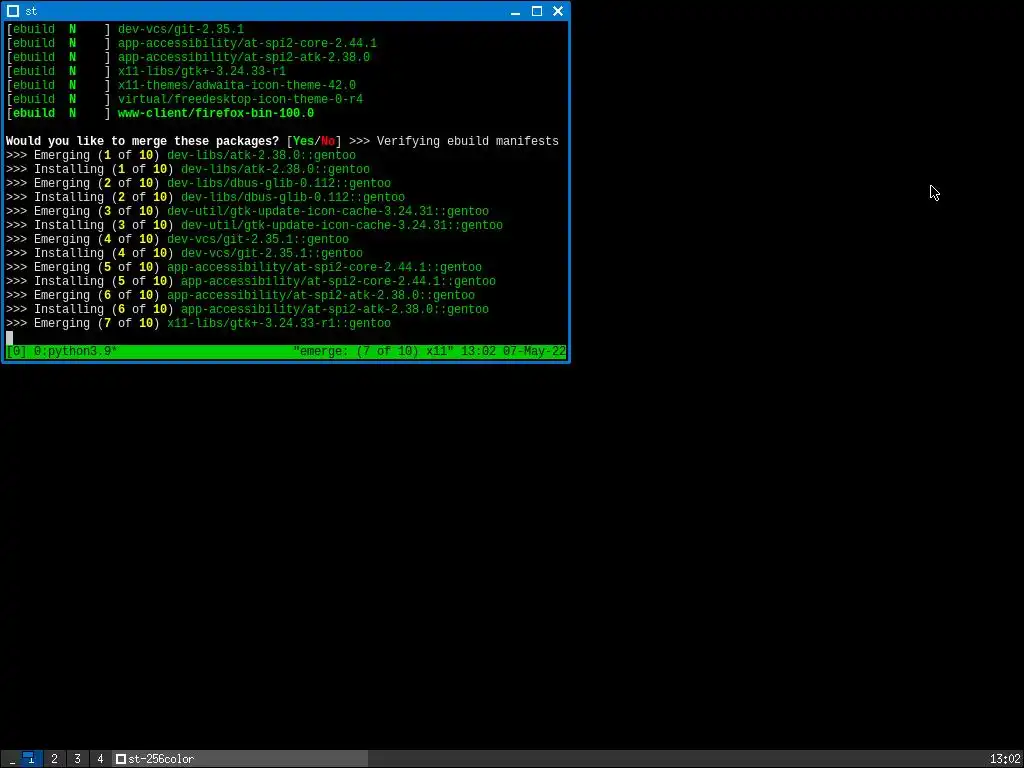The width and height of the screenshot is (1024, 768).
Task: Switch to workspace 3 in the taskbar
Action: click(77, 758)
